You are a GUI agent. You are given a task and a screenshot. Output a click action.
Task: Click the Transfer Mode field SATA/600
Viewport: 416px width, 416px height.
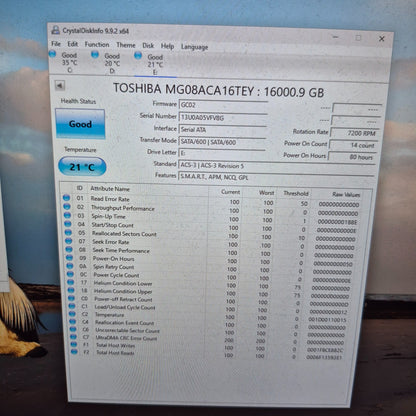click(x=222, y=142)
